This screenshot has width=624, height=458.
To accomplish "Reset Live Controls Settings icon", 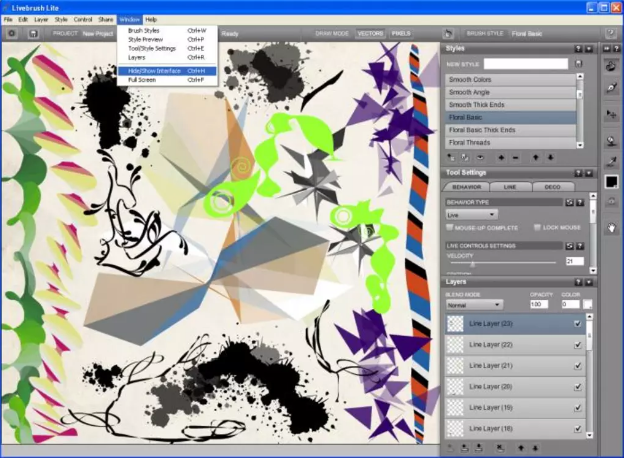I will coord(569,246).
